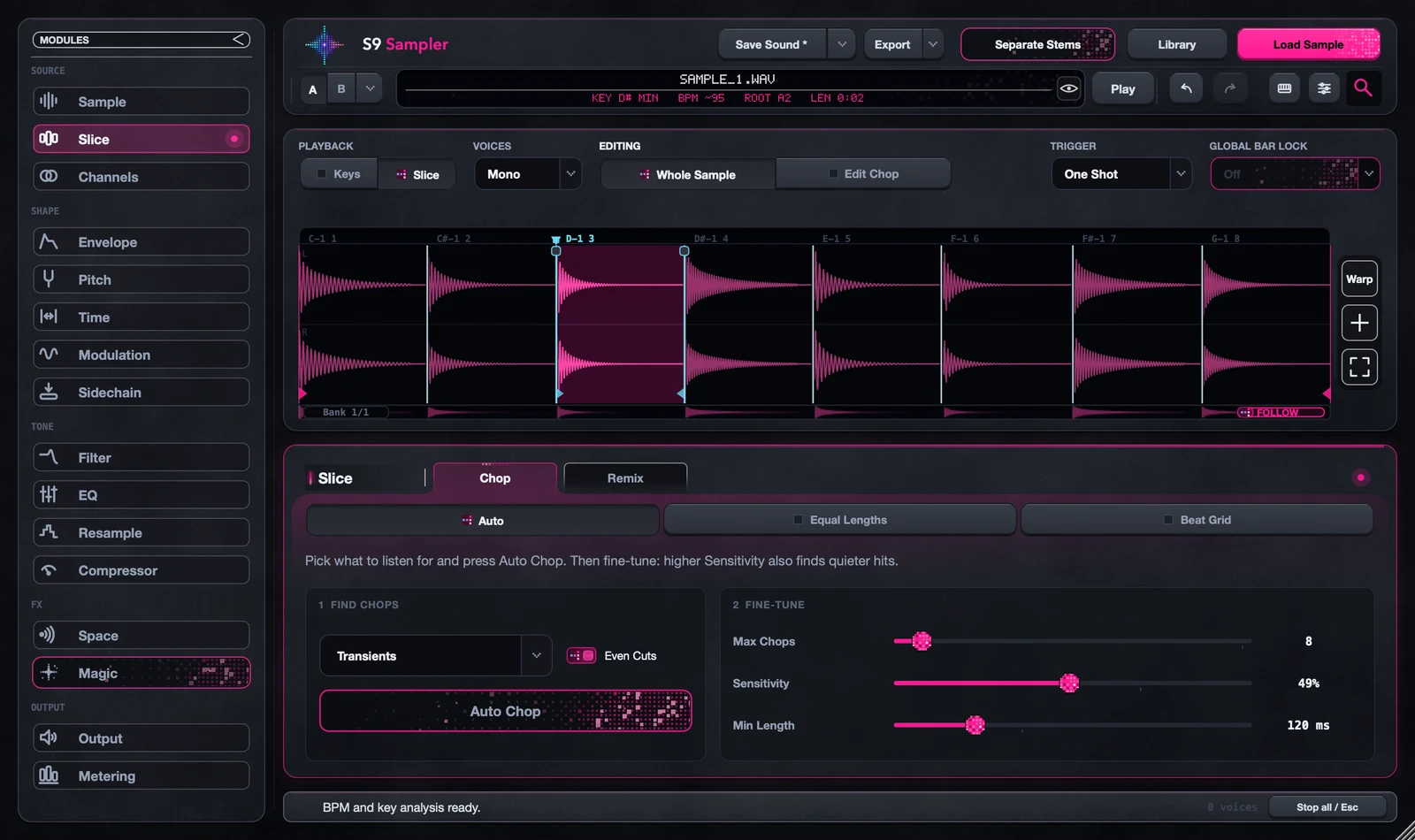Enable Edit Chop editing mode

point(863,174)
